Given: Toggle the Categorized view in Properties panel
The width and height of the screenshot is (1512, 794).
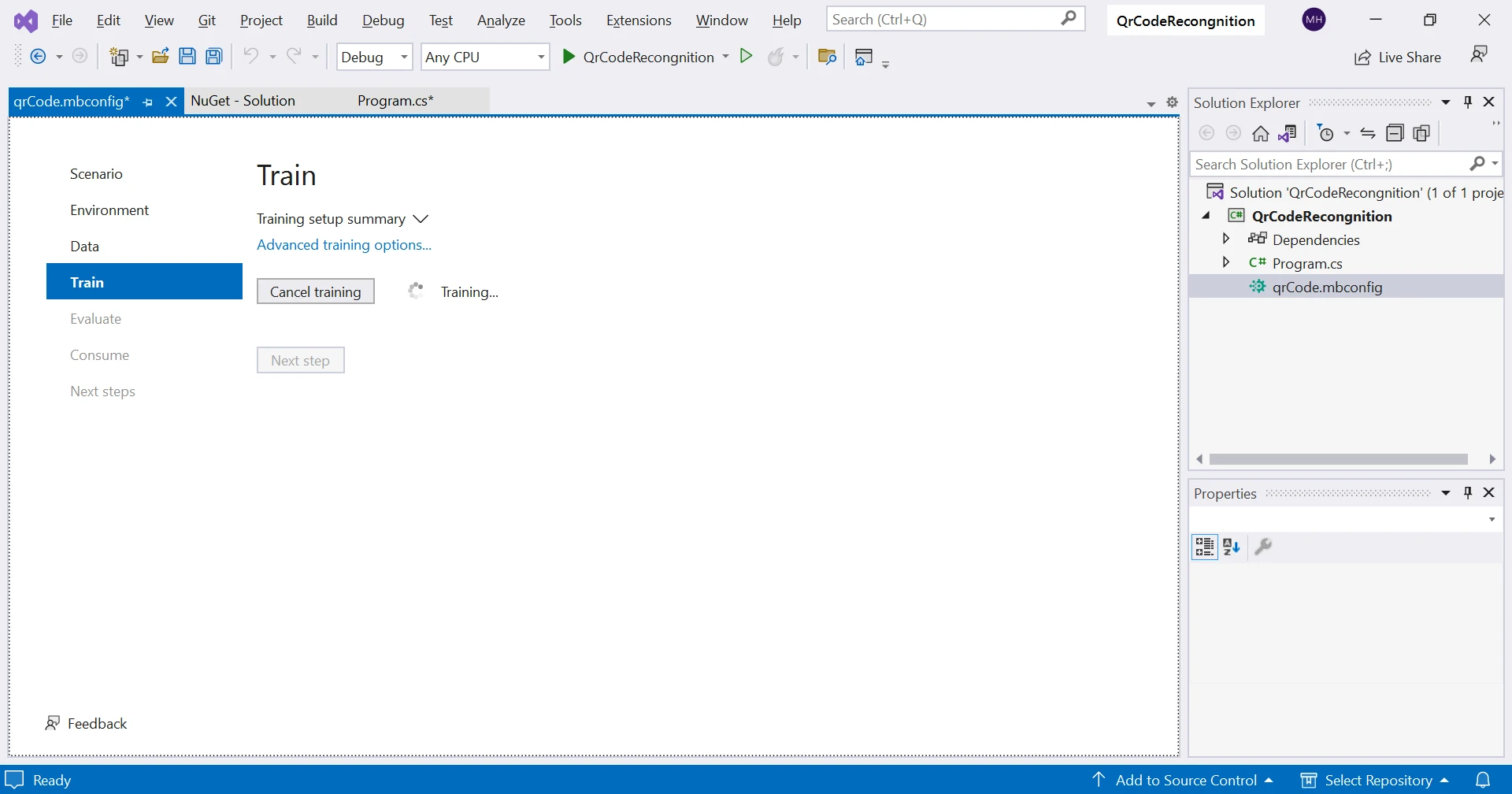Looking at the screenshot, I should (x=1205, y=547).
